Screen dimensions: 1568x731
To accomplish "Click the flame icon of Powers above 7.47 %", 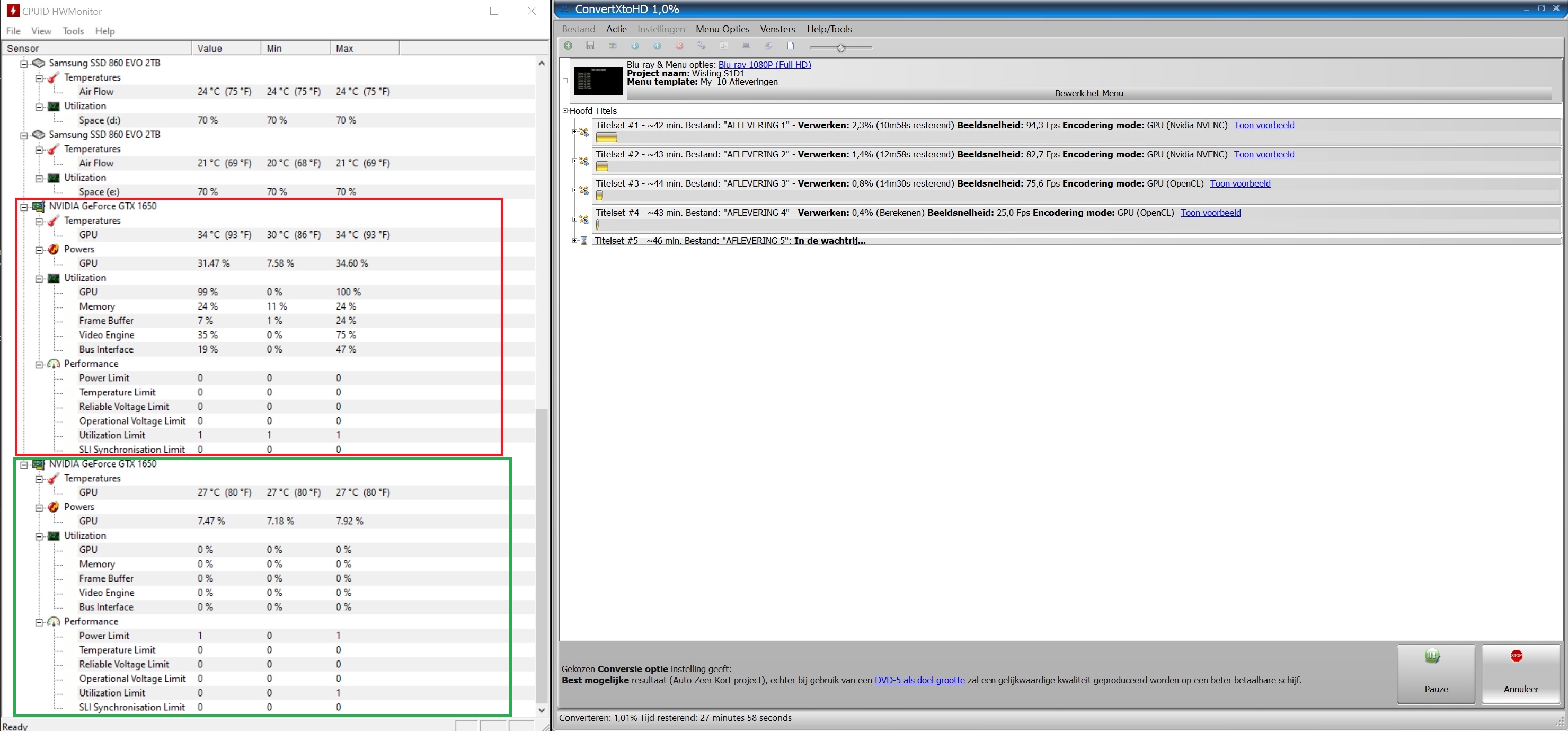I will point(54,507).
